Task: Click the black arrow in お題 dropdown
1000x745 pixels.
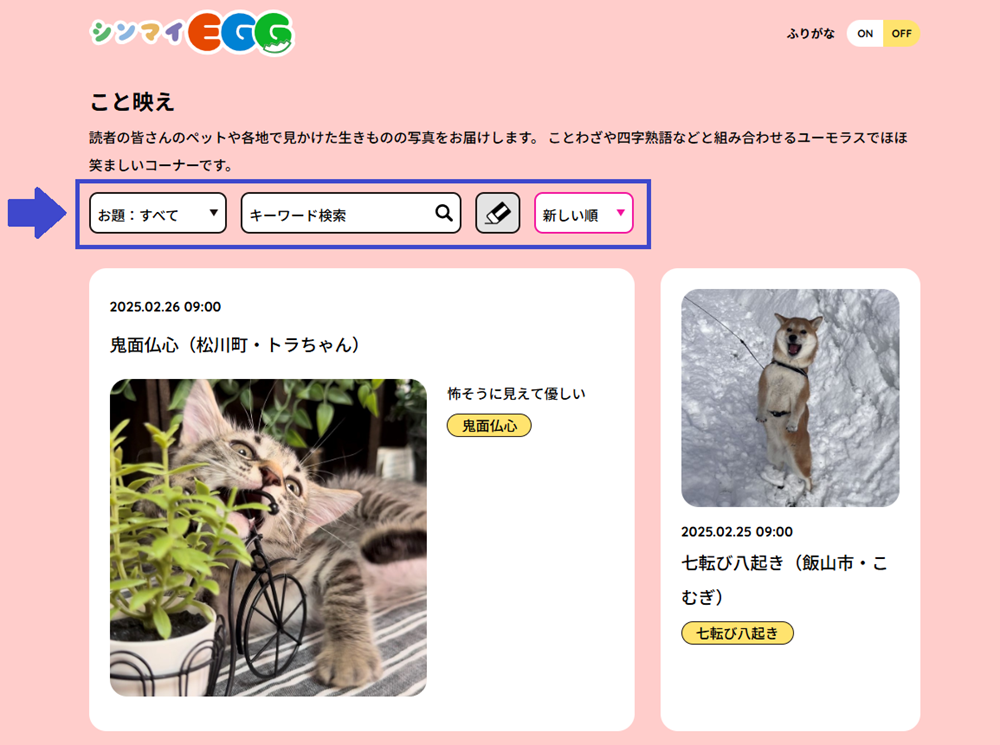Action: [214, 212]
